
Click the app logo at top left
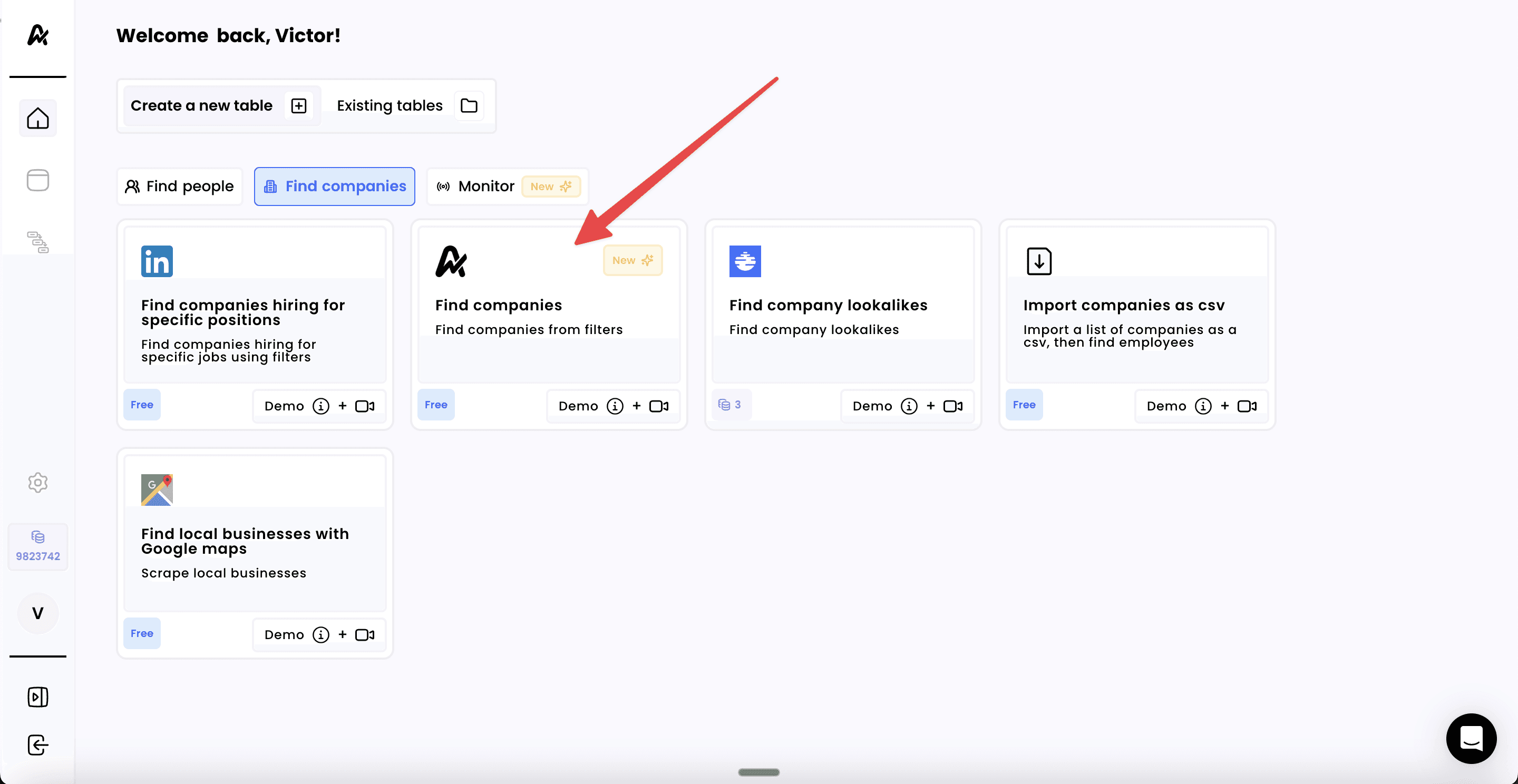pos(38,35)
